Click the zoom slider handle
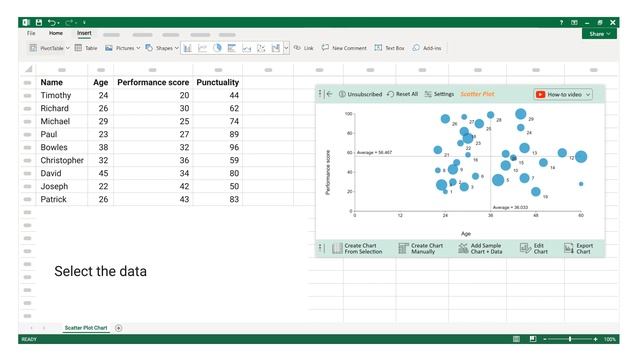 570,339
